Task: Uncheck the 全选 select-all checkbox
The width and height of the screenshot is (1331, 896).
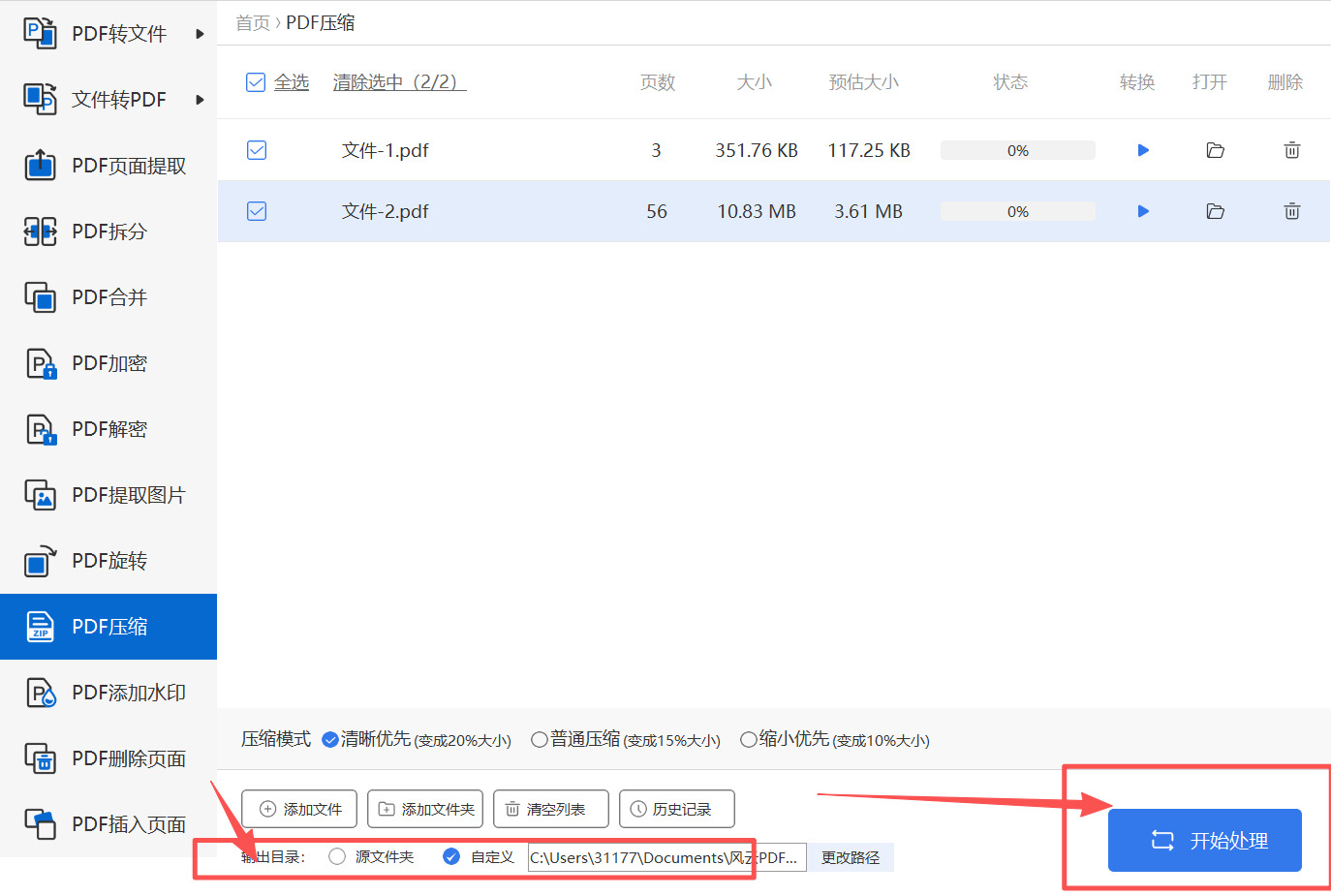Action: 255,82
